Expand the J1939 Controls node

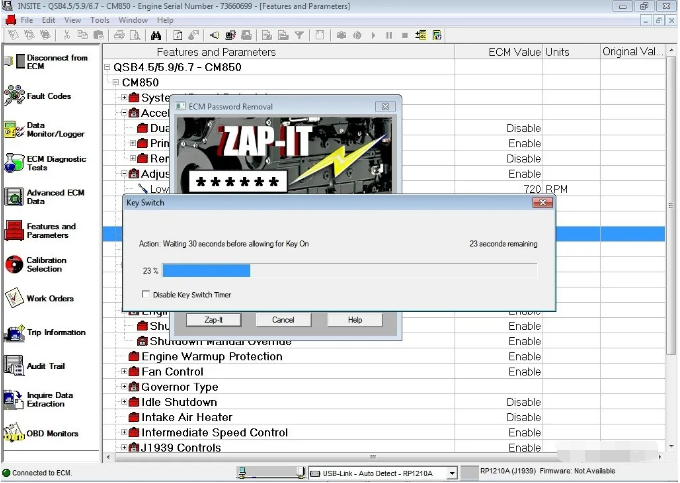124,447
